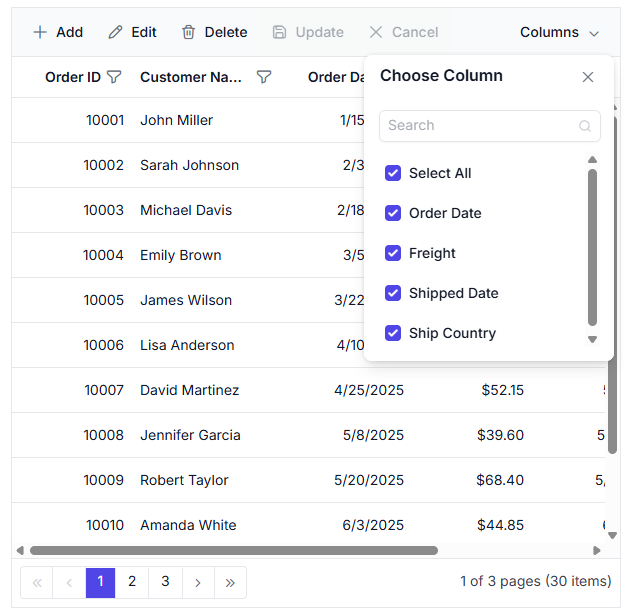Viewport: 625px width, 615px height.
Task: Select the Robert Taylor row
Action: [x=309, y=480]
